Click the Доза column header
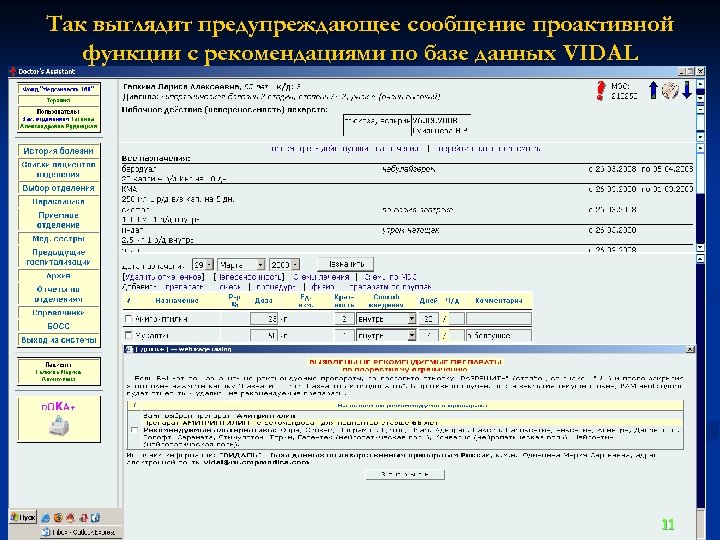The height and width of the screenshot is (540, 720). coord(263,301)
